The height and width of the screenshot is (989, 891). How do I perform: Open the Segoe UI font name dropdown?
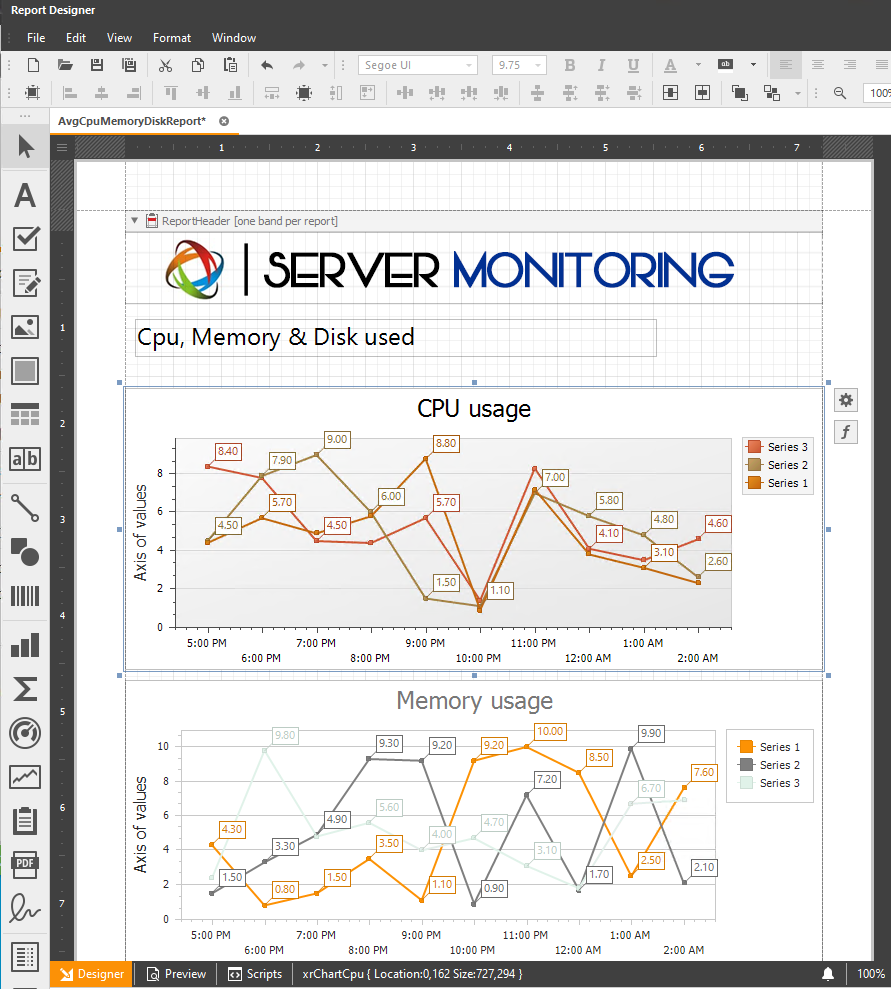[469, 65]
